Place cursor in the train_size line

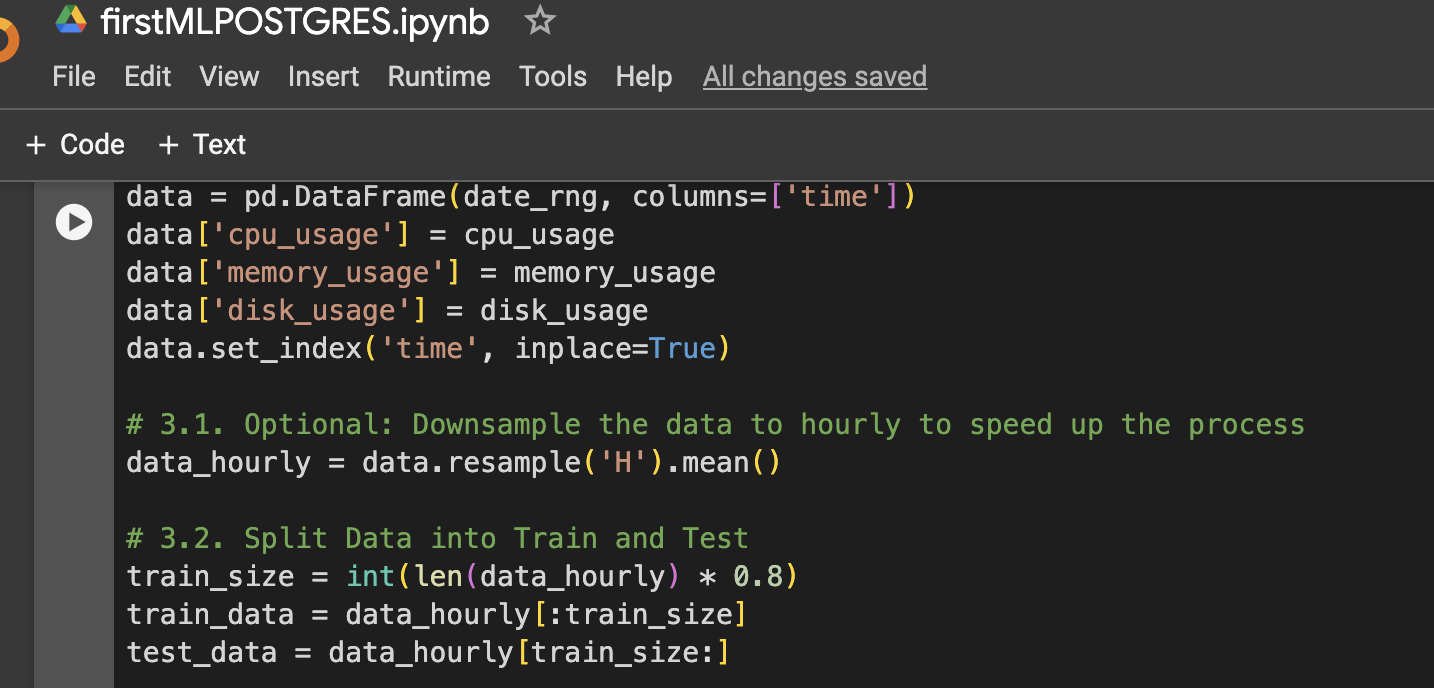pos(460,575)
